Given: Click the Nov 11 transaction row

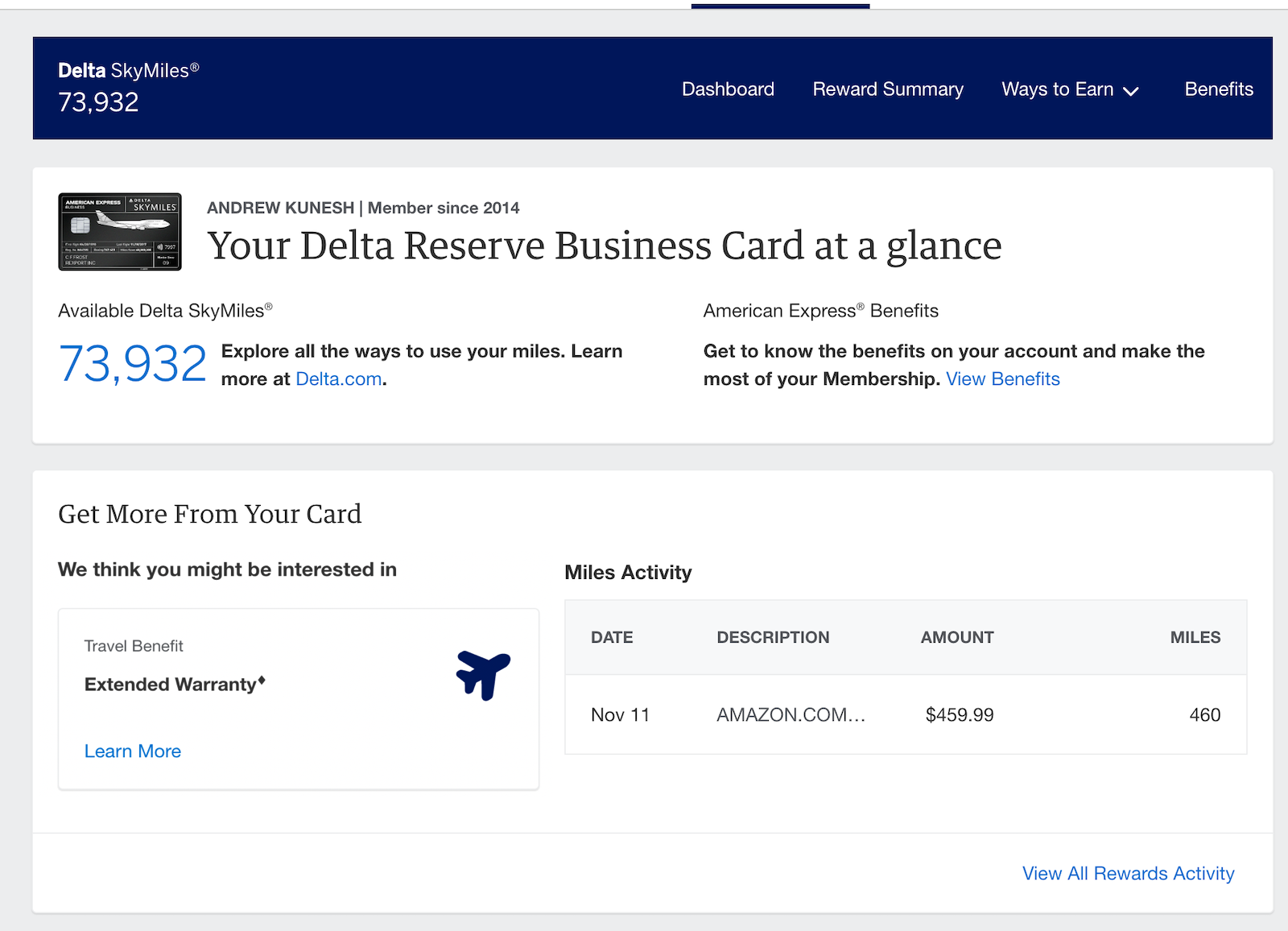Looking at the screenshot, I should [x=906, y=714].
